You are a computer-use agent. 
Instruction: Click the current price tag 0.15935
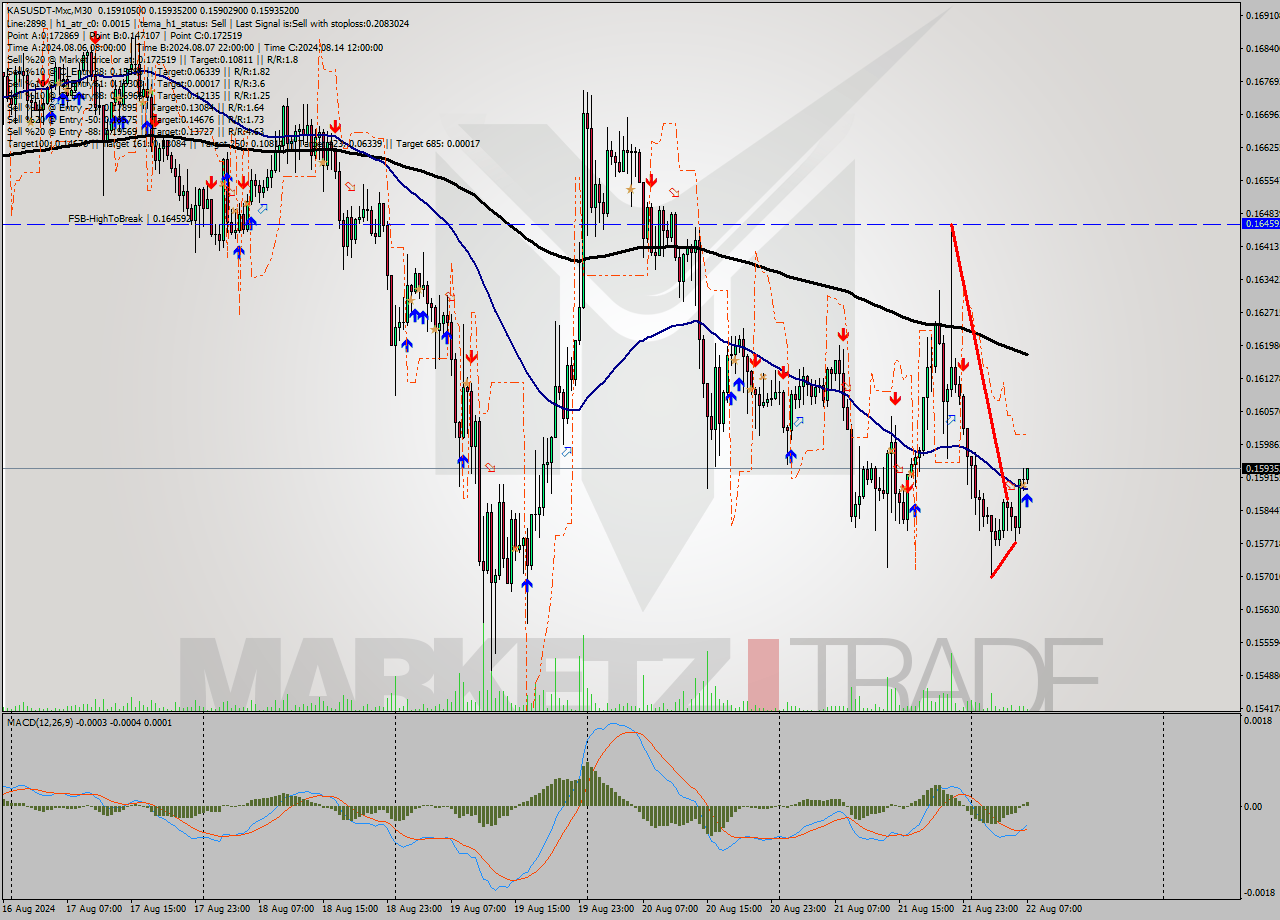(1260, 468)
